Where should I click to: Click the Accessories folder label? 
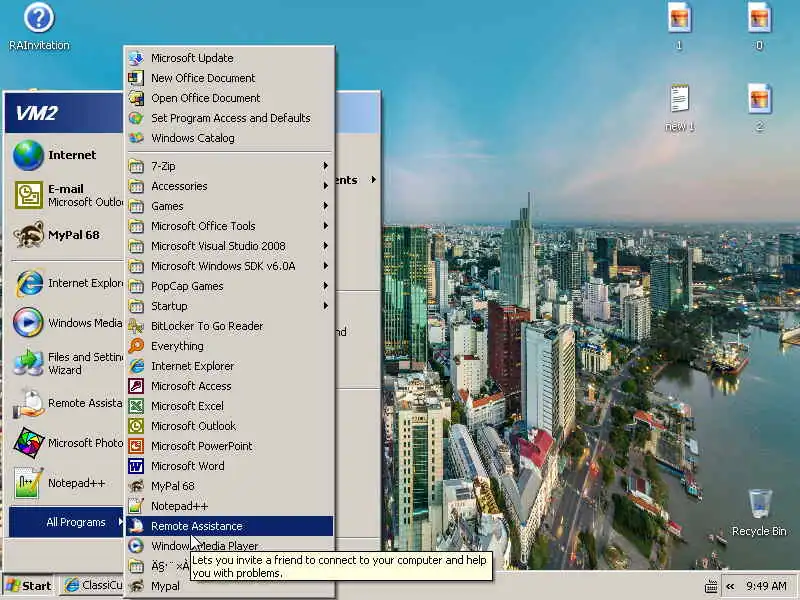(179, 186)
